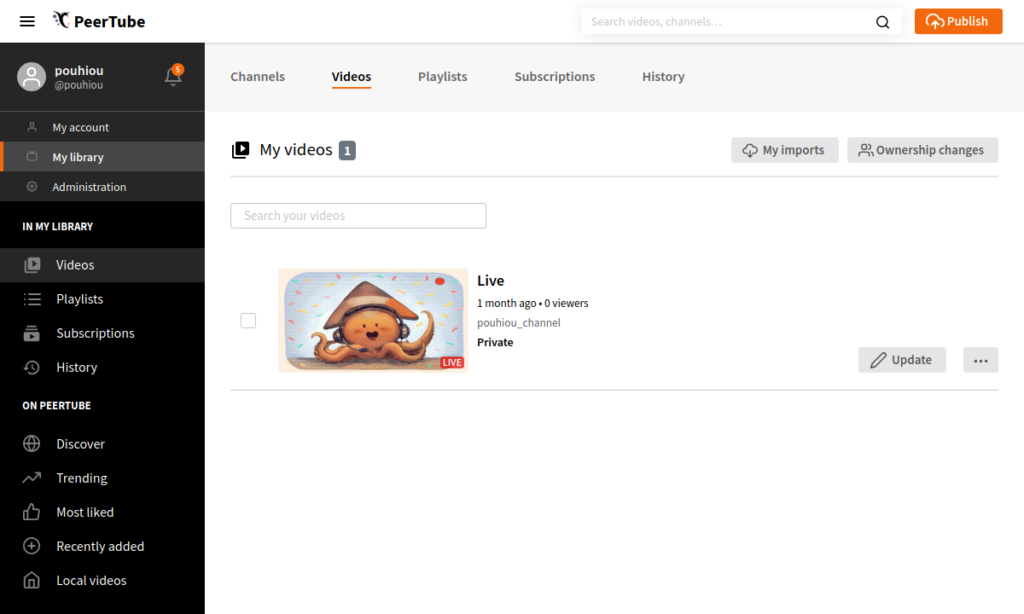Click the My imports button
The width and height of the screenshot is (1024, 614).
784,150
